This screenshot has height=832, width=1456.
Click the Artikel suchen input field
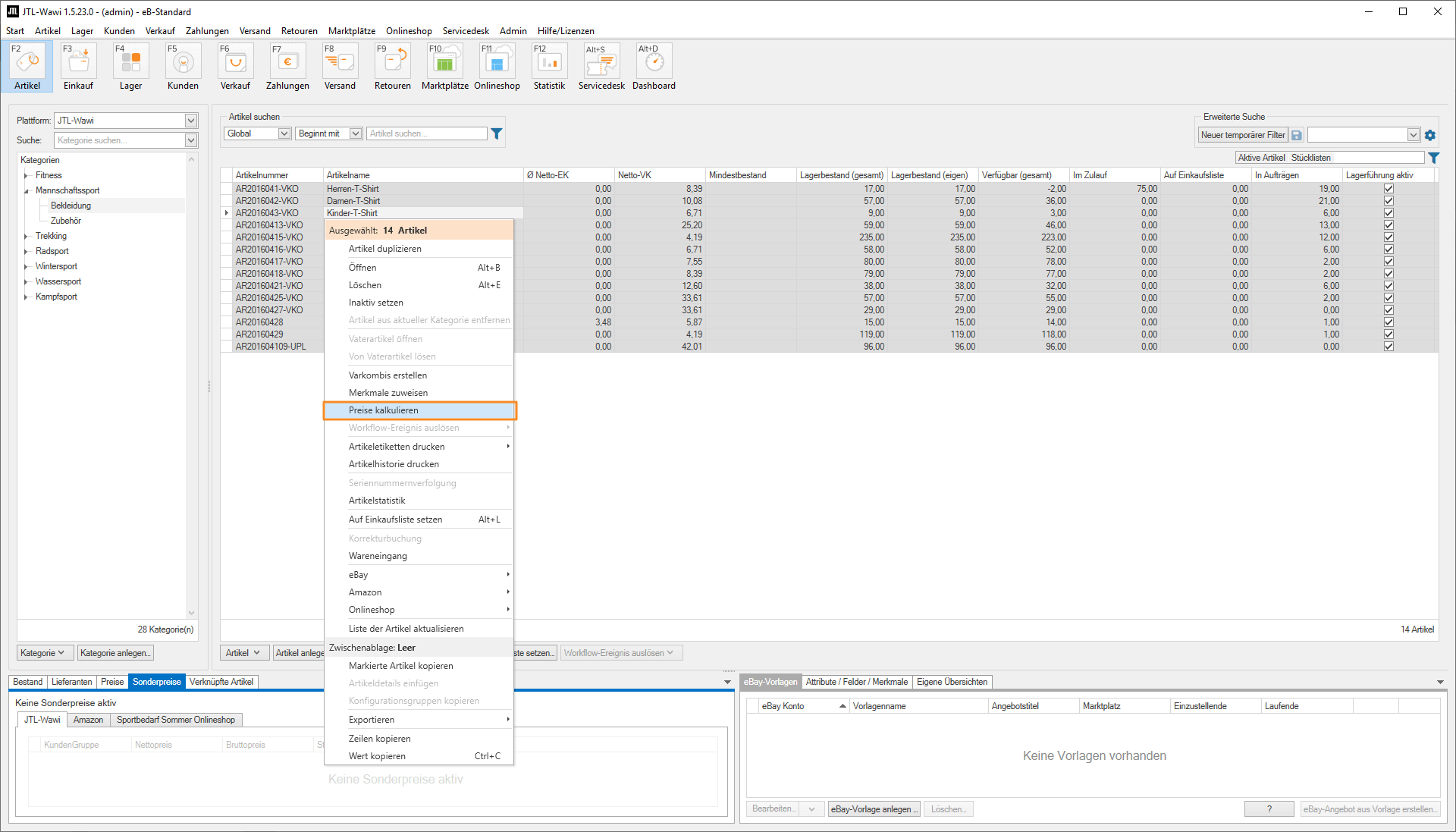point(427,133)
